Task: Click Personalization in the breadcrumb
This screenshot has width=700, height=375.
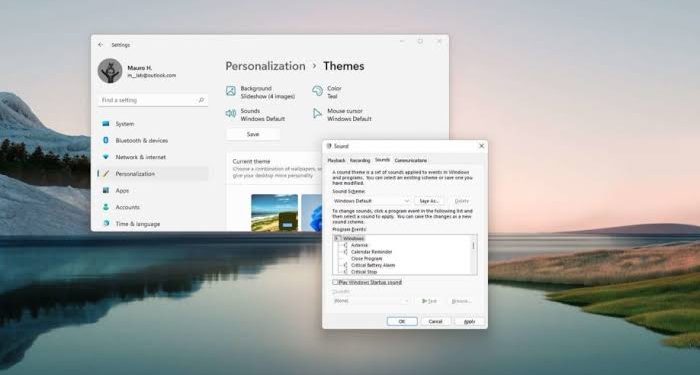Action: pyautogui.click(x=265, y=66)
